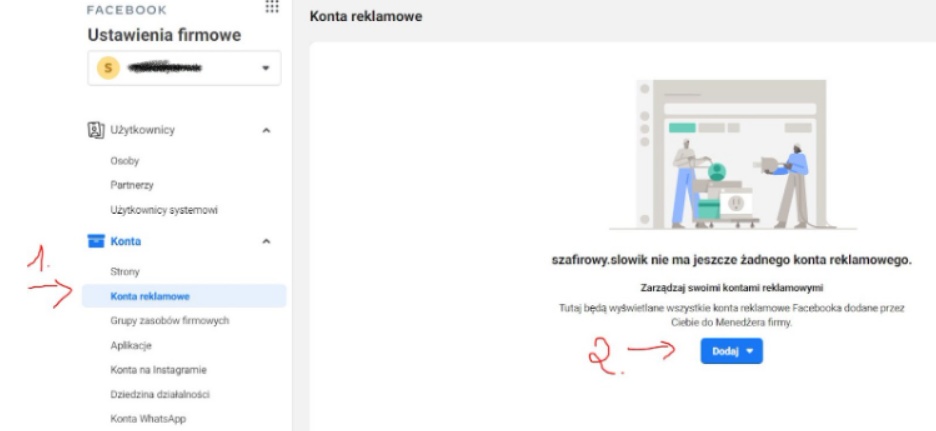Screen dimensions: 936x431
Task: Click the empty-state illustration image
Action: (732, 155)
